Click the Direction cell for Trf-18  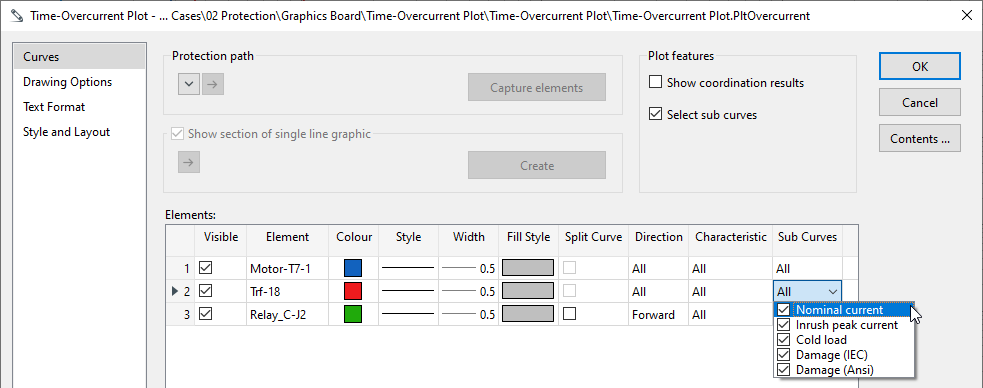(658, 291)
